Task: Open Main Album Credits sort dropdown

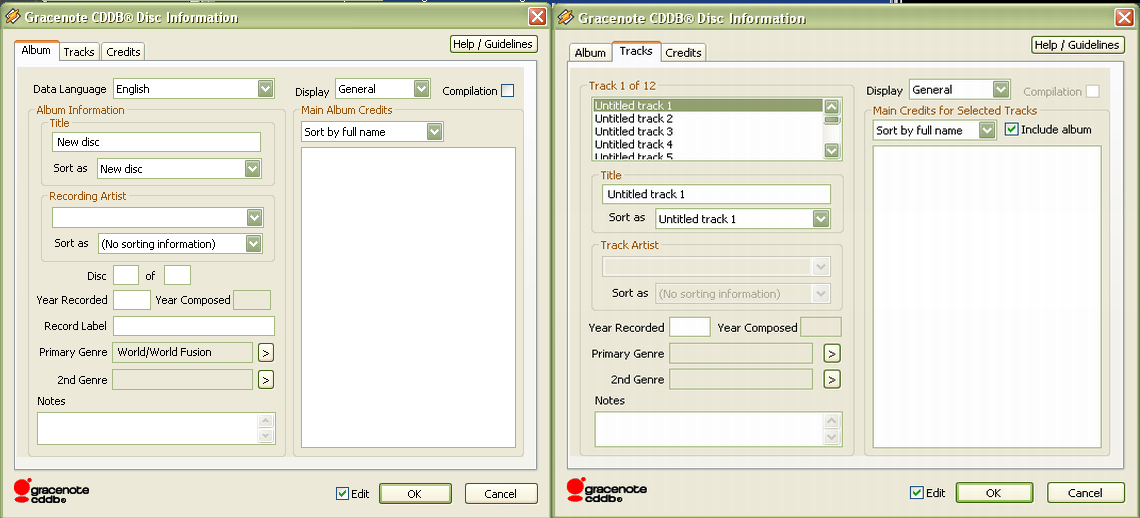Action: tap(435, 132)
